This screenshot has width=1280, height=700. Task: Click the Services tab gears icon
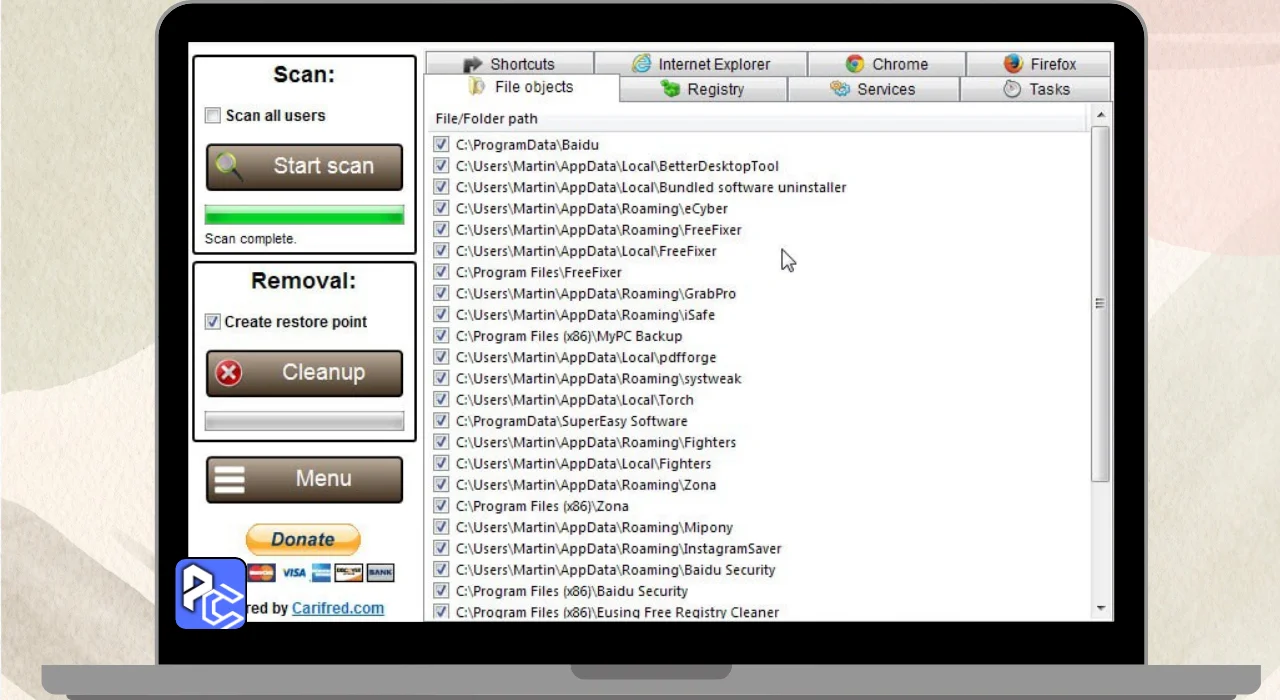click(840, 89)
